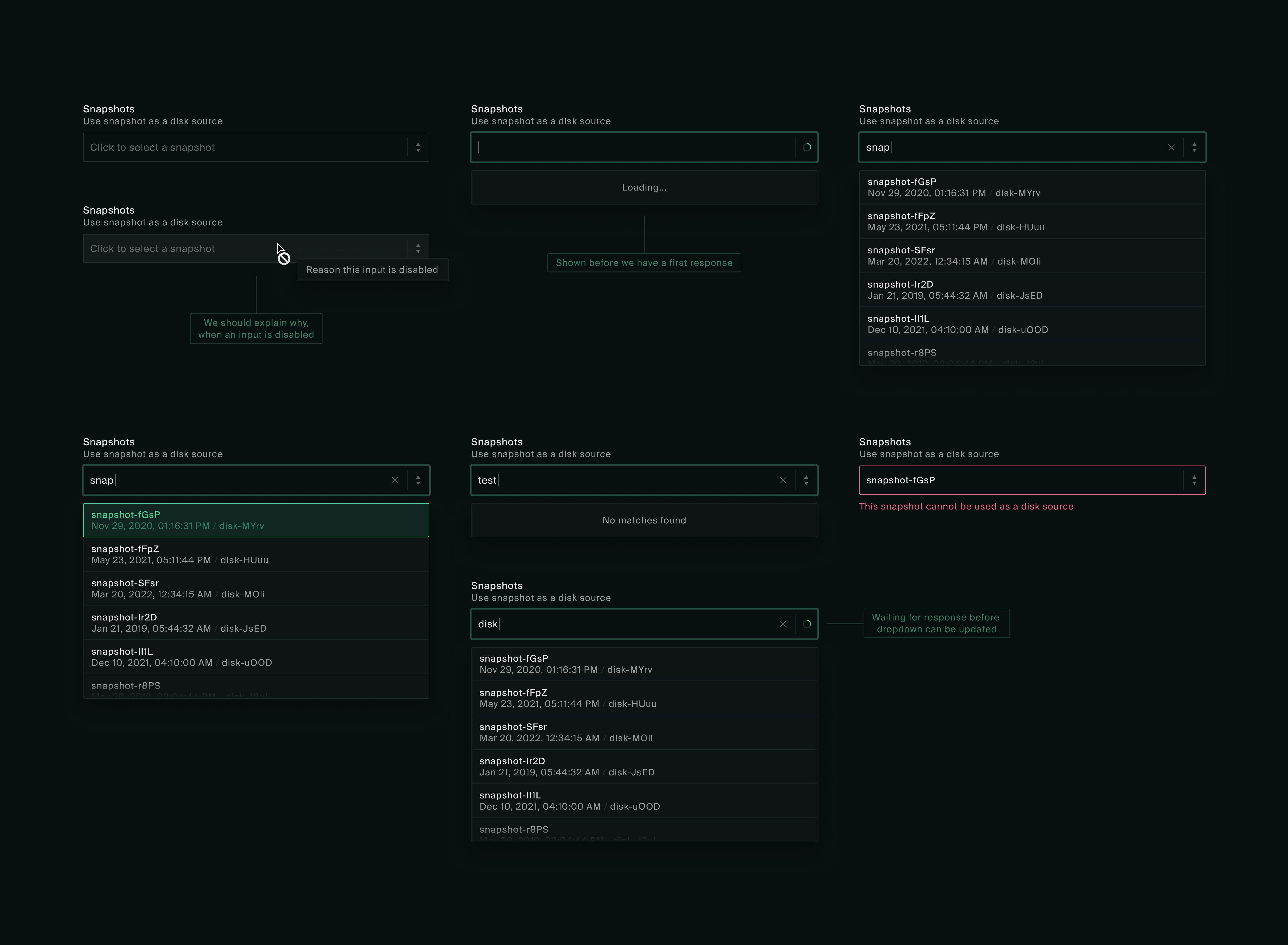Viewport: 1288px width, 945px height.
Task: Click loading spinner in the empty focused combobox
Action: [807, 147]
